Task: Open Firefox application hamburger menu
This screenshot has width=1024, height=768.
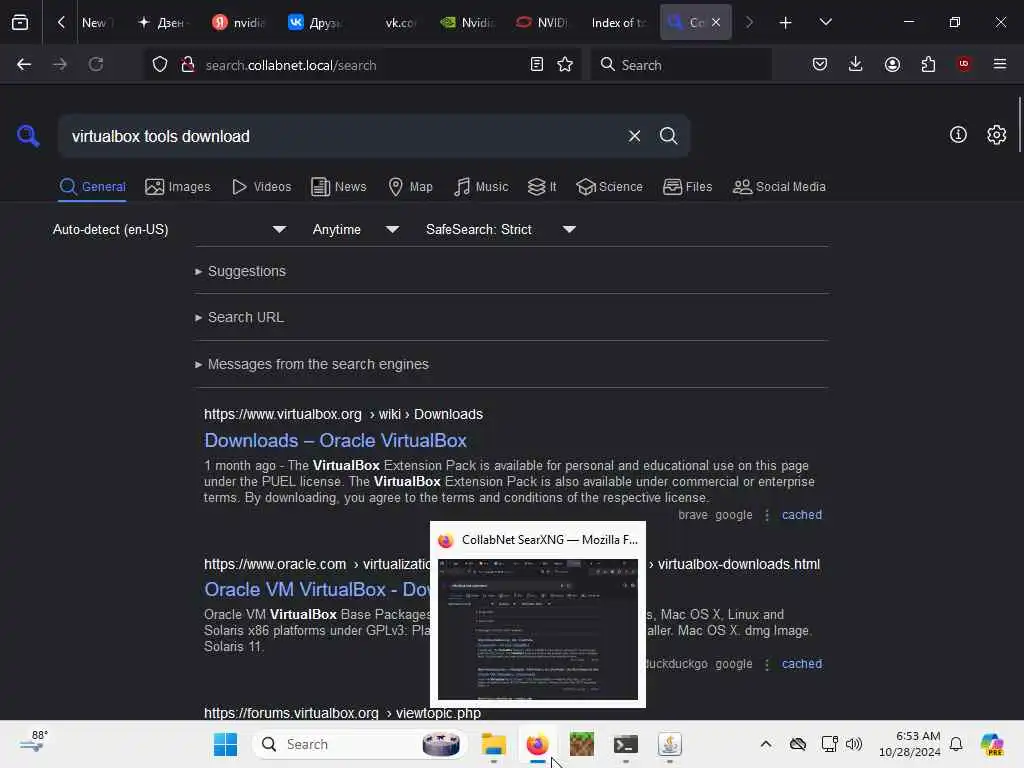Action: [x=1000, y=64]
